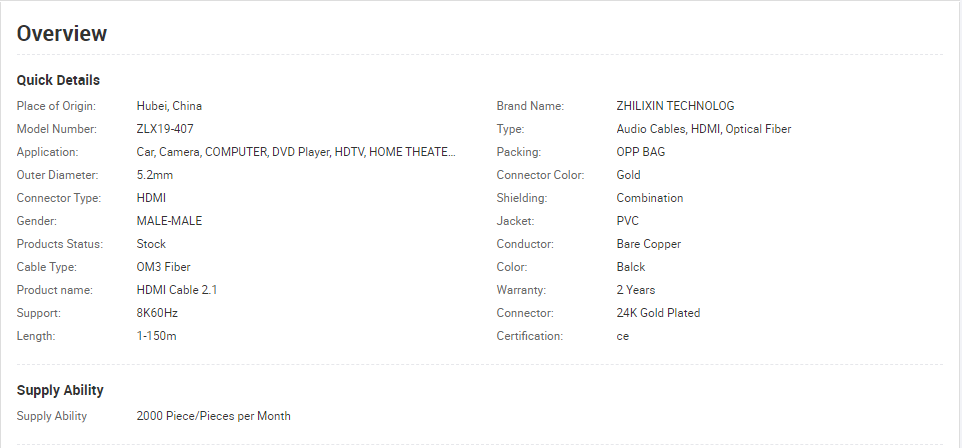Select the MALE-MALE gender value
Viewport: 962px width, 448px height.
pyautogui.click(x=169, y=221)
